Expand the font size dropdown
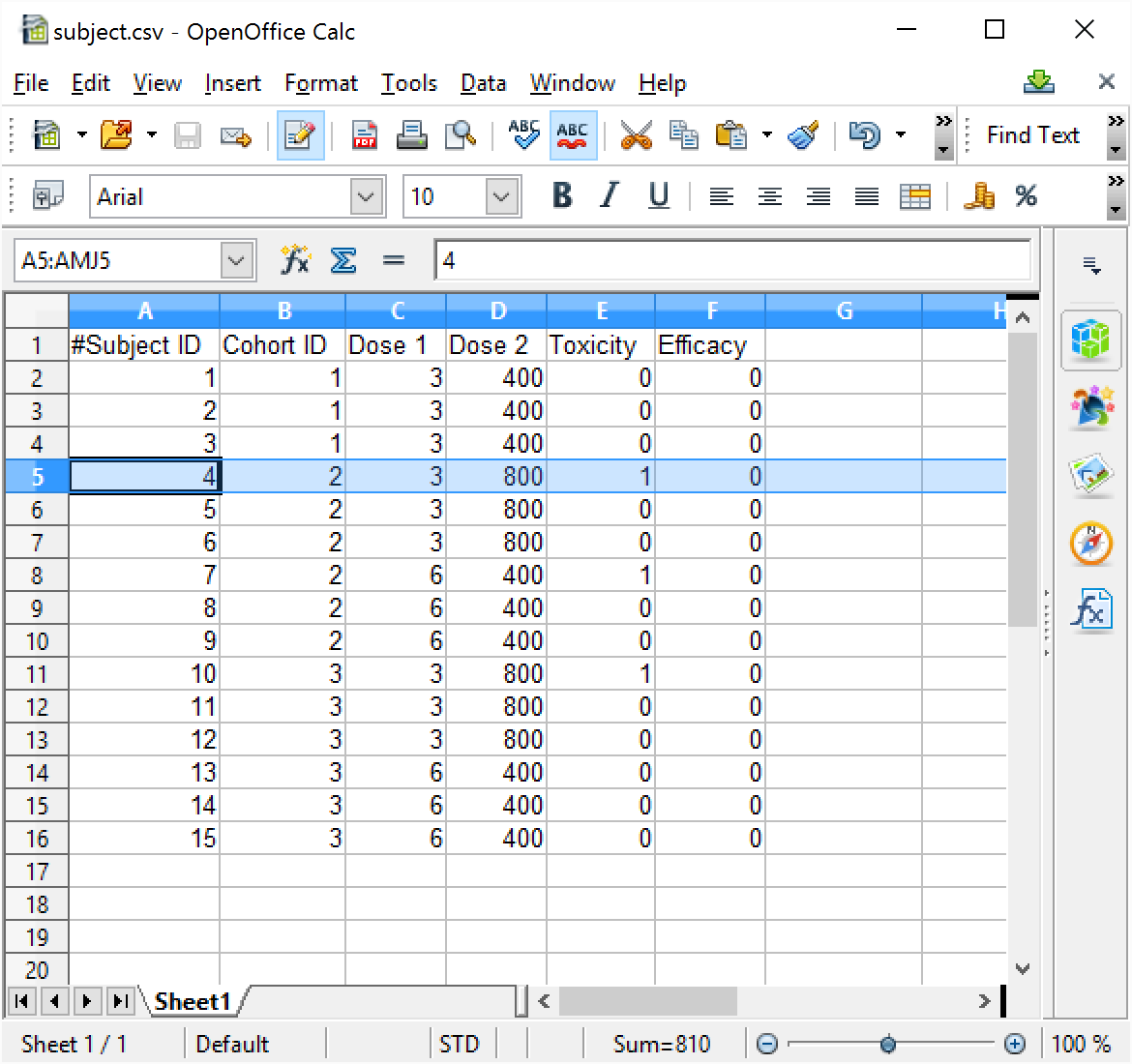 pos(501,197)
